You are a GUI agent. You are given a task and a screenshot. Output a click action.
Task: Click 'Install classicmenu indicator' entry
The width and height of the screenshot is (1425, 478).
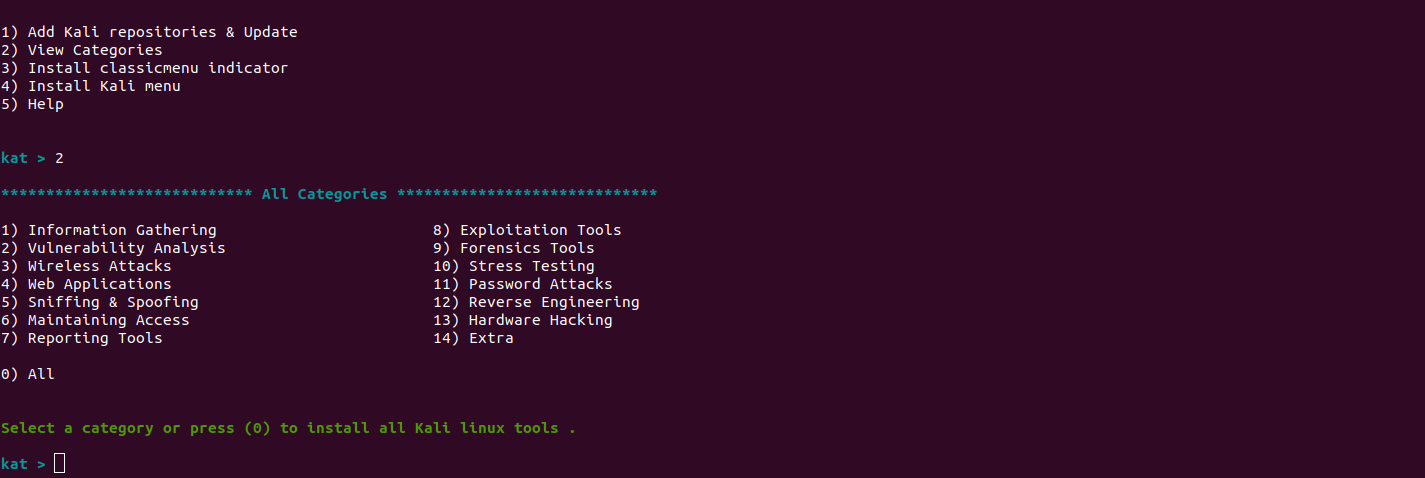tap(144, 68)
